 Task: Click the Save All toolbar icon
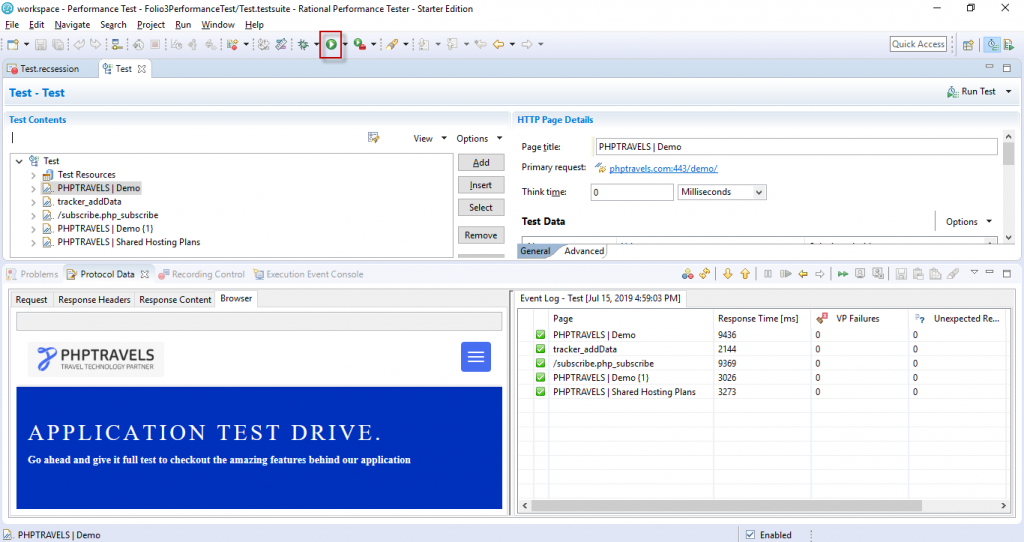[x=58, y=44]
